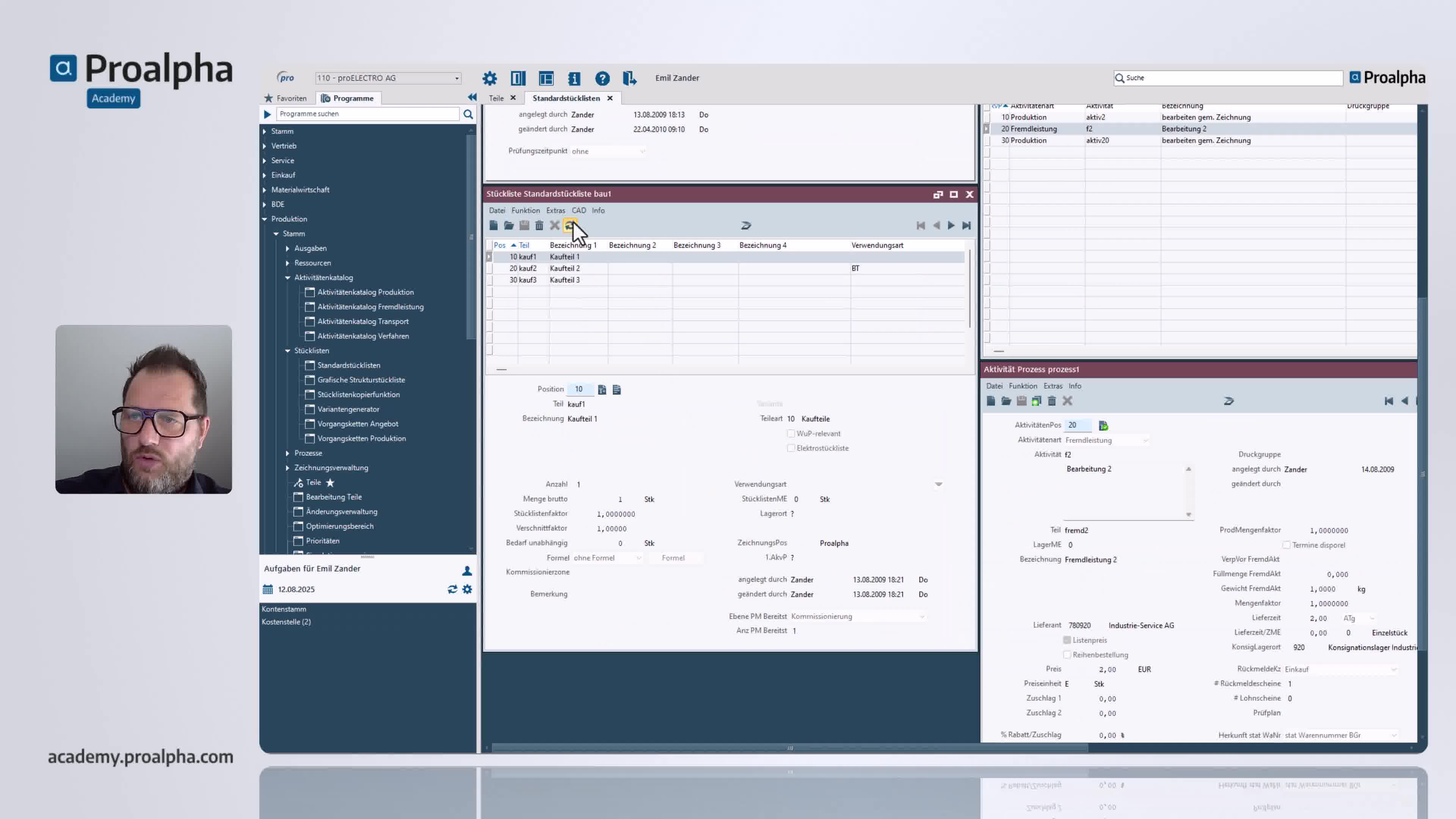Jump to last record using navigation arrow
Screen dimensions: 1456x819
click(967, 225)
